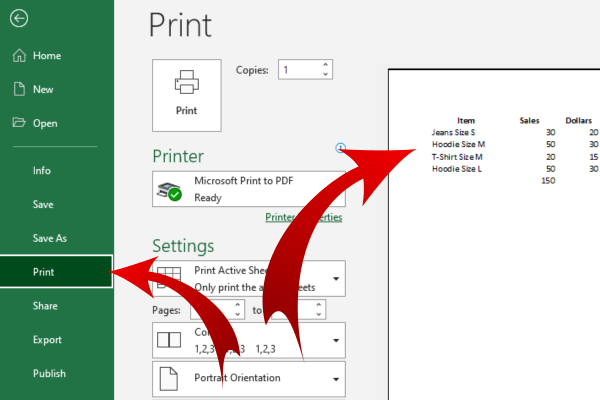The height and width of the screenshot is (400, 600).
Task: Click inside the Copies number field
Action: pos(300,70)
